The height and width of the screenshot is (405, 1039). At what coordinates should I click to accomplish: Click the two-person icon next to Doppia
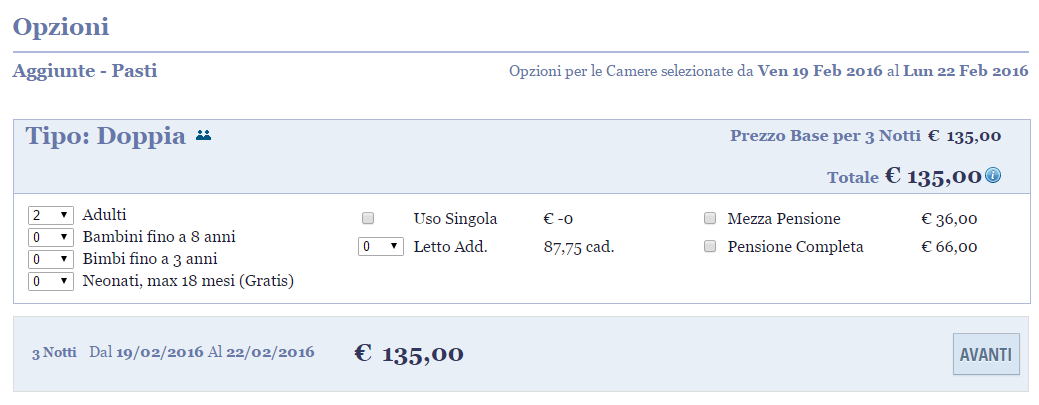203,136
